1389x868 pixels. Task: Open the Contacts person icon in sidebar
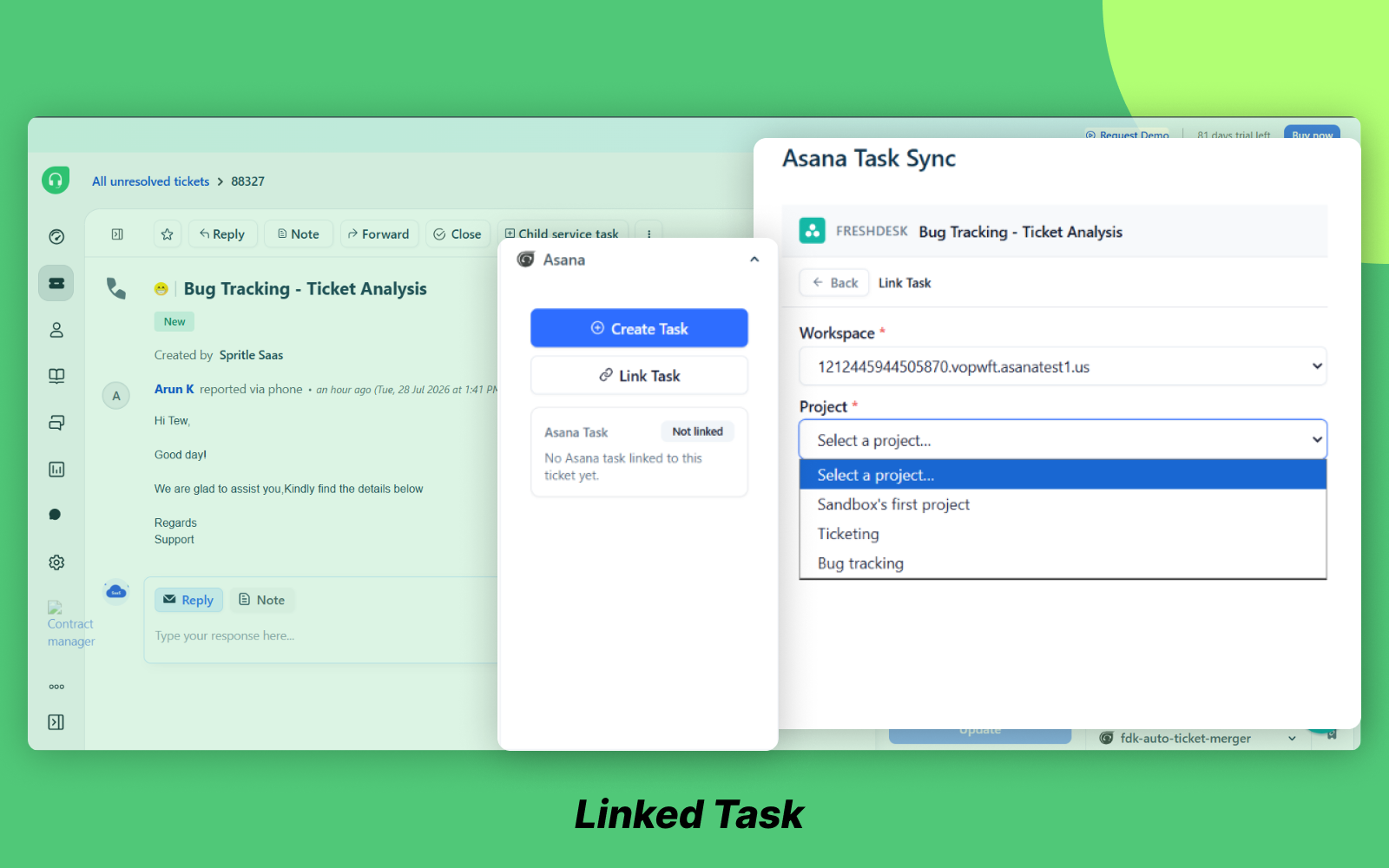click(x=56, y=330)
